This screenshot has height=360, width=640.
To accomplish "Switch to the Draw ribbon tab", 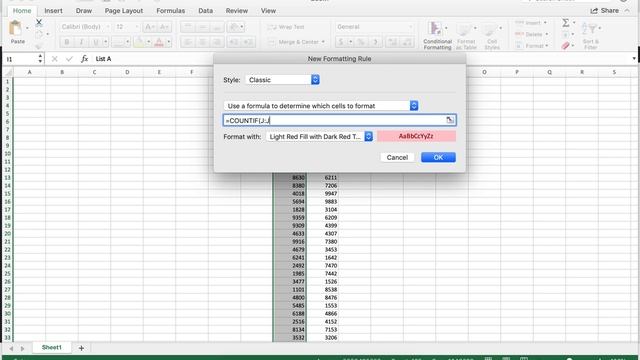I will point(84,11).
